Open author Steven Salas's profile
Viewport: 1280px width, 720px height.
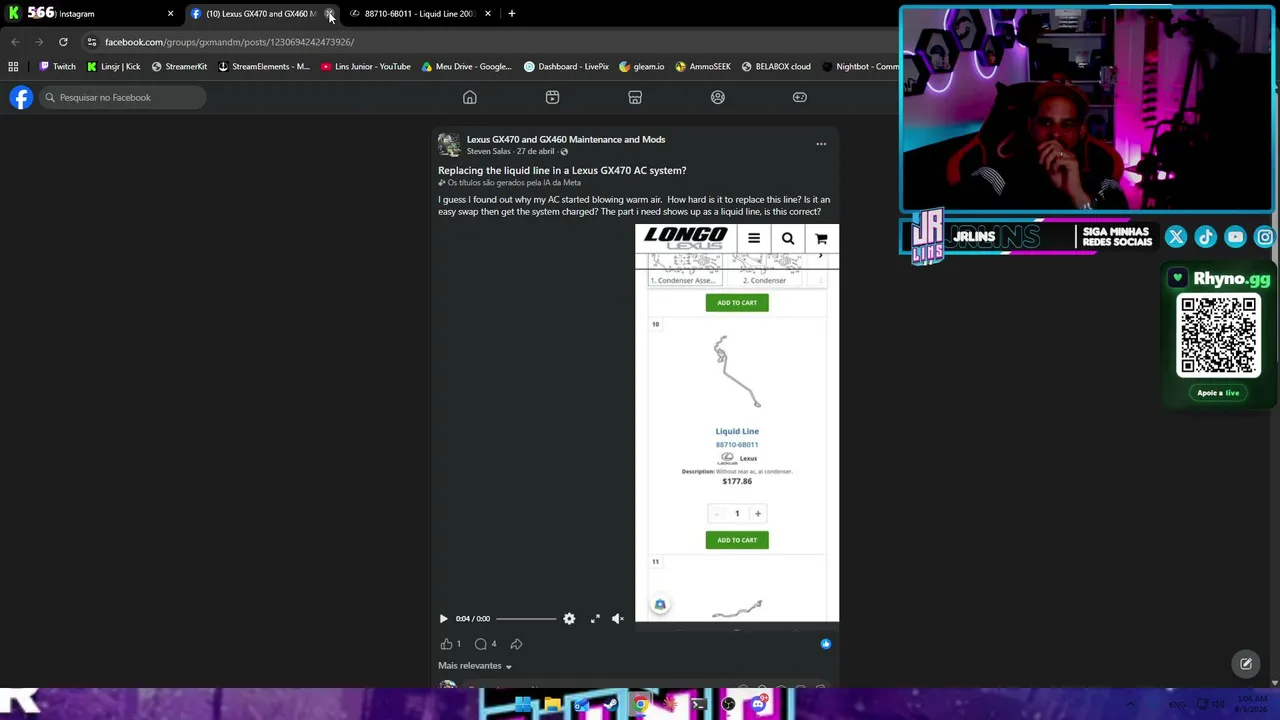[489, 152]
